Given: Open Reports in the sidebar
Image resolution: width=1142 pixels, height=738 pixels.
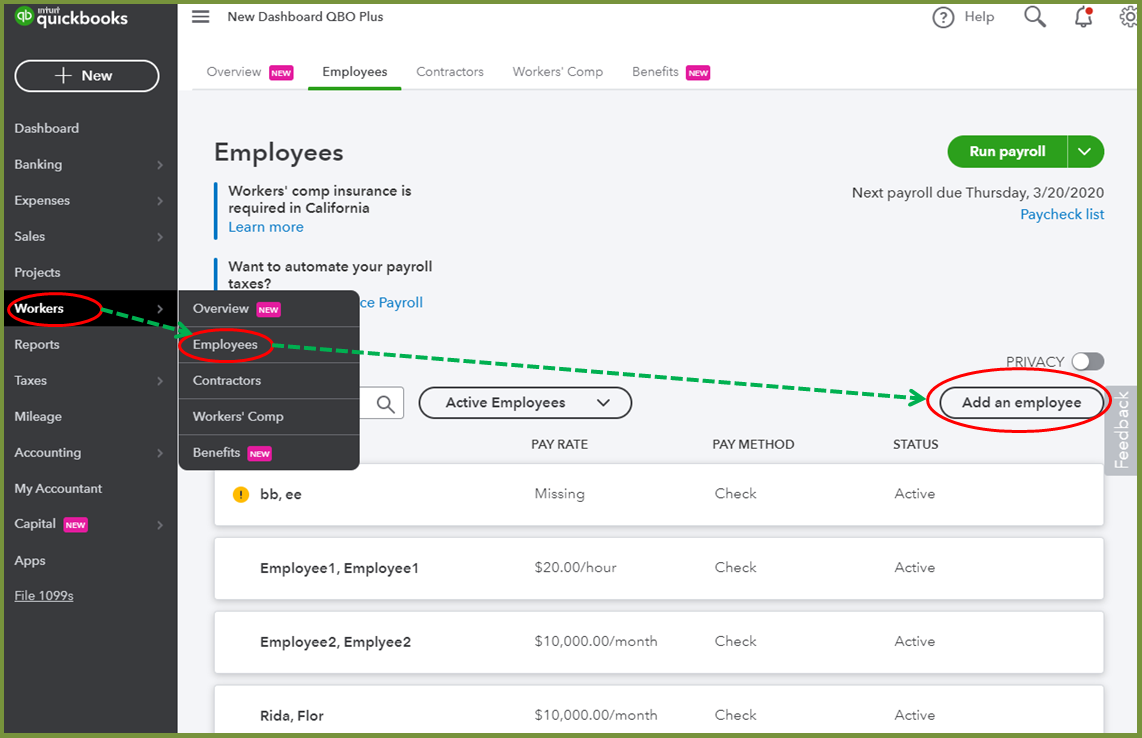Looking at the screenshot, I should pyautogui.click(x=37, y=345).
